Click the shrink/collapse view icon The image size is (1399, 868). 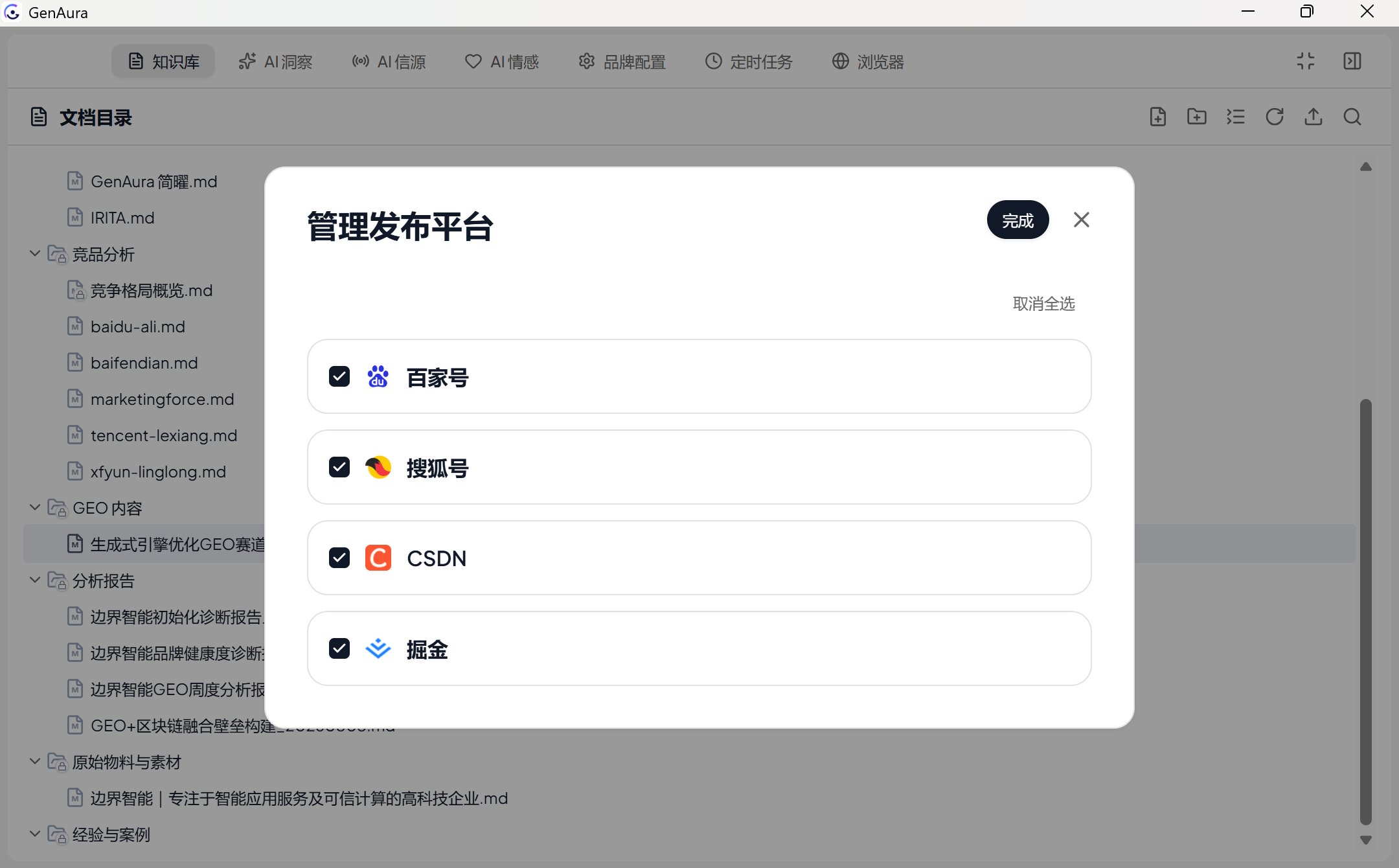(1306, 61)
